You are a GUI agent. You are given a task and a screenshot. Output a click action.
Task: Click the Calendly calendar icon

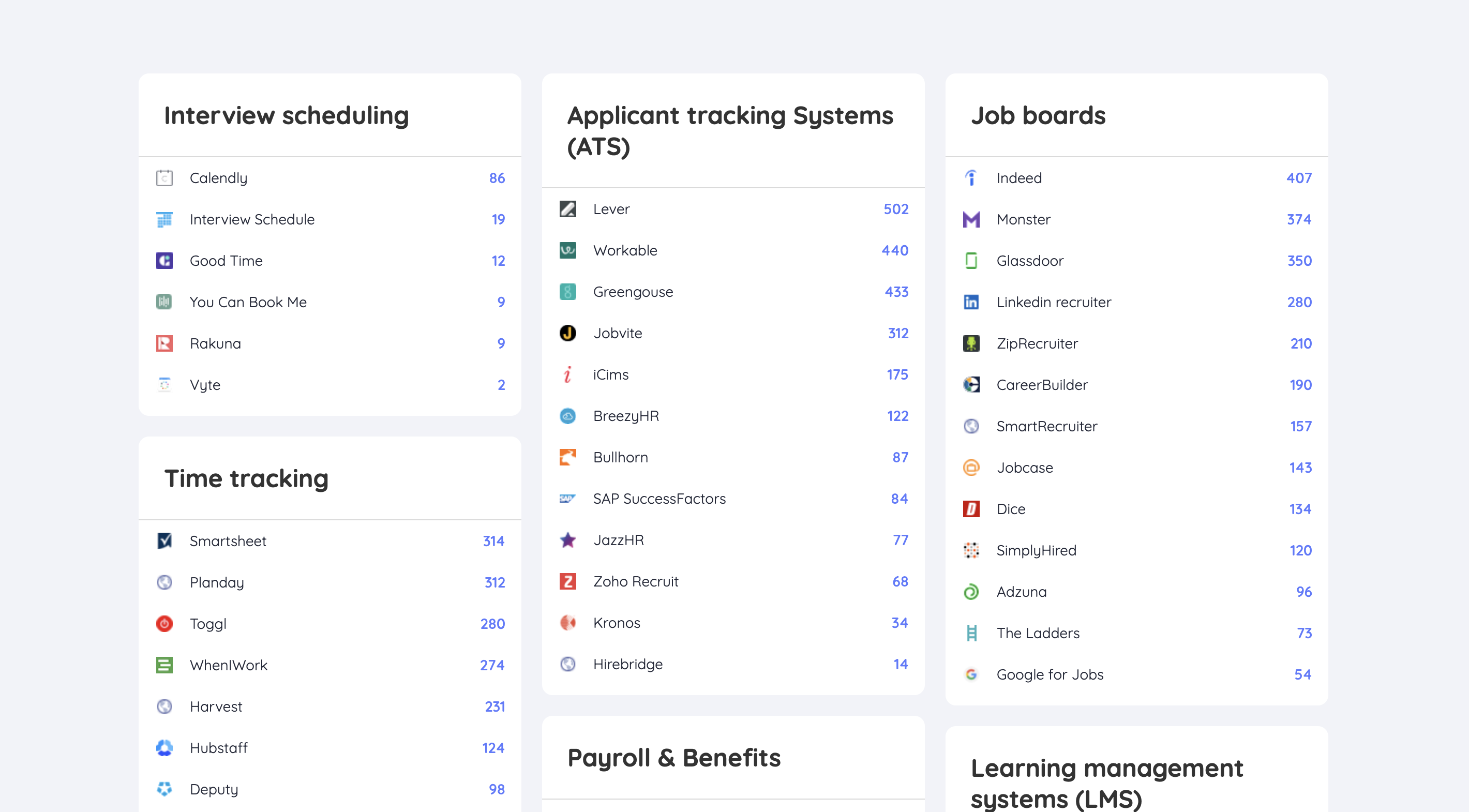point(165,177)
